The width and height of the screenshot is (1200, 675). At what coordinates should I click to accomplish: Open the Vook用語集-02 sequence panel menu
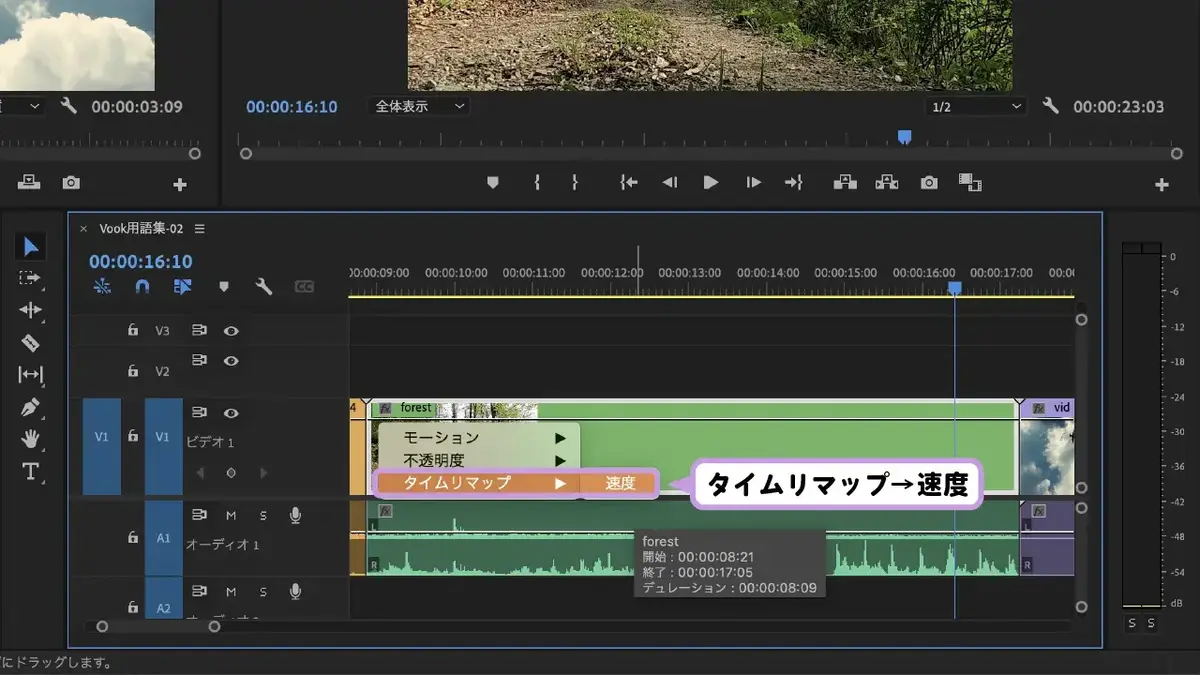point(199,229)
